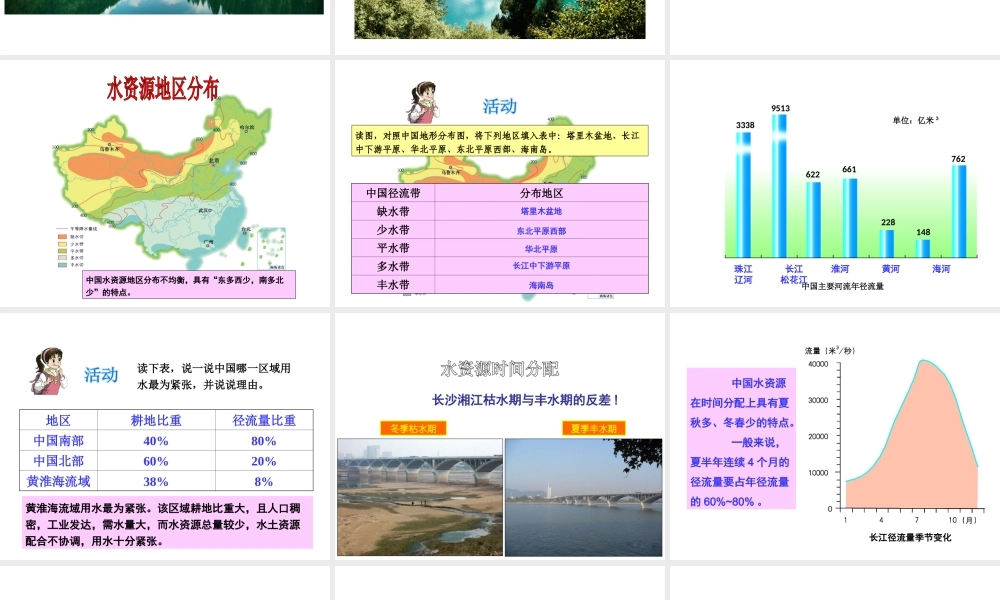
Task: Click the bar labeled 622
Action: click(x=813, y=219)
